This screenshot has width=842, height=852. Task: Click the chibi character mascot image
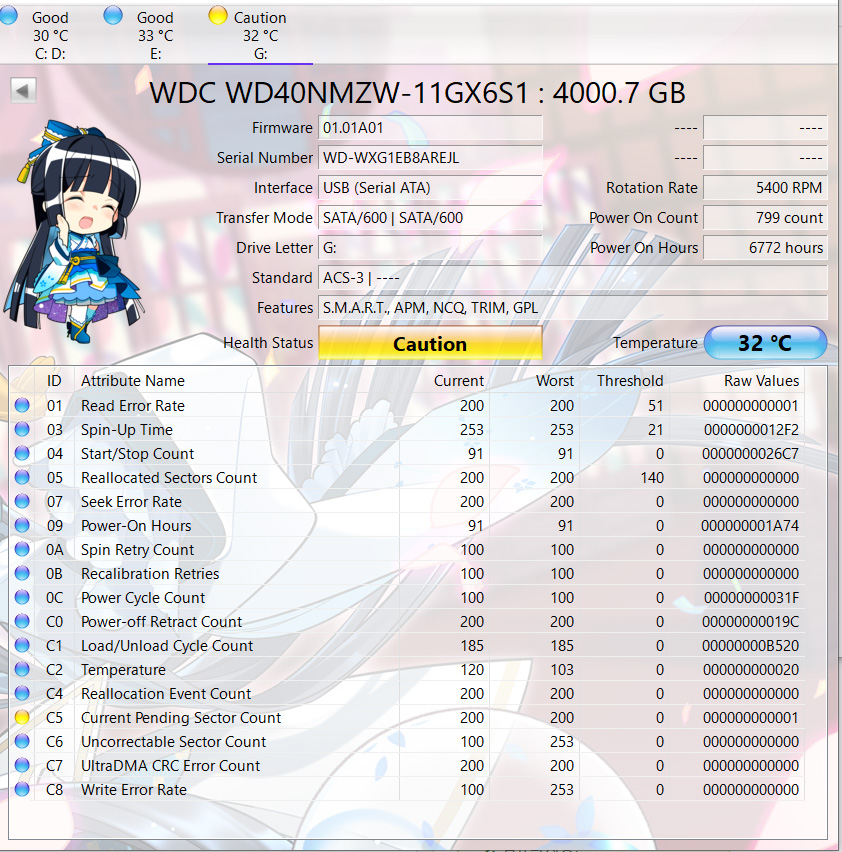[73, 231]
